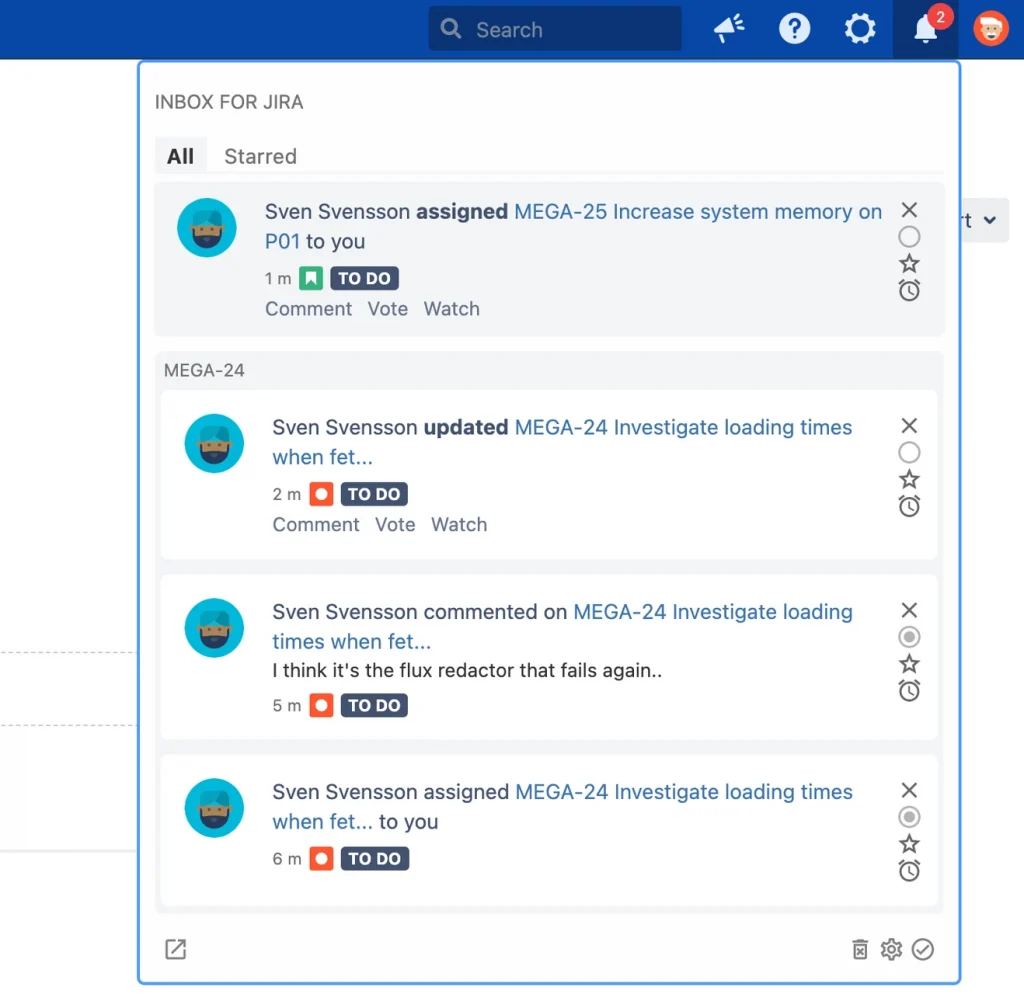The width and height of the screenshot is (1024, 994).
Task: Click Sven Svensson avatar on commented notification
Action: pos(214,628)
